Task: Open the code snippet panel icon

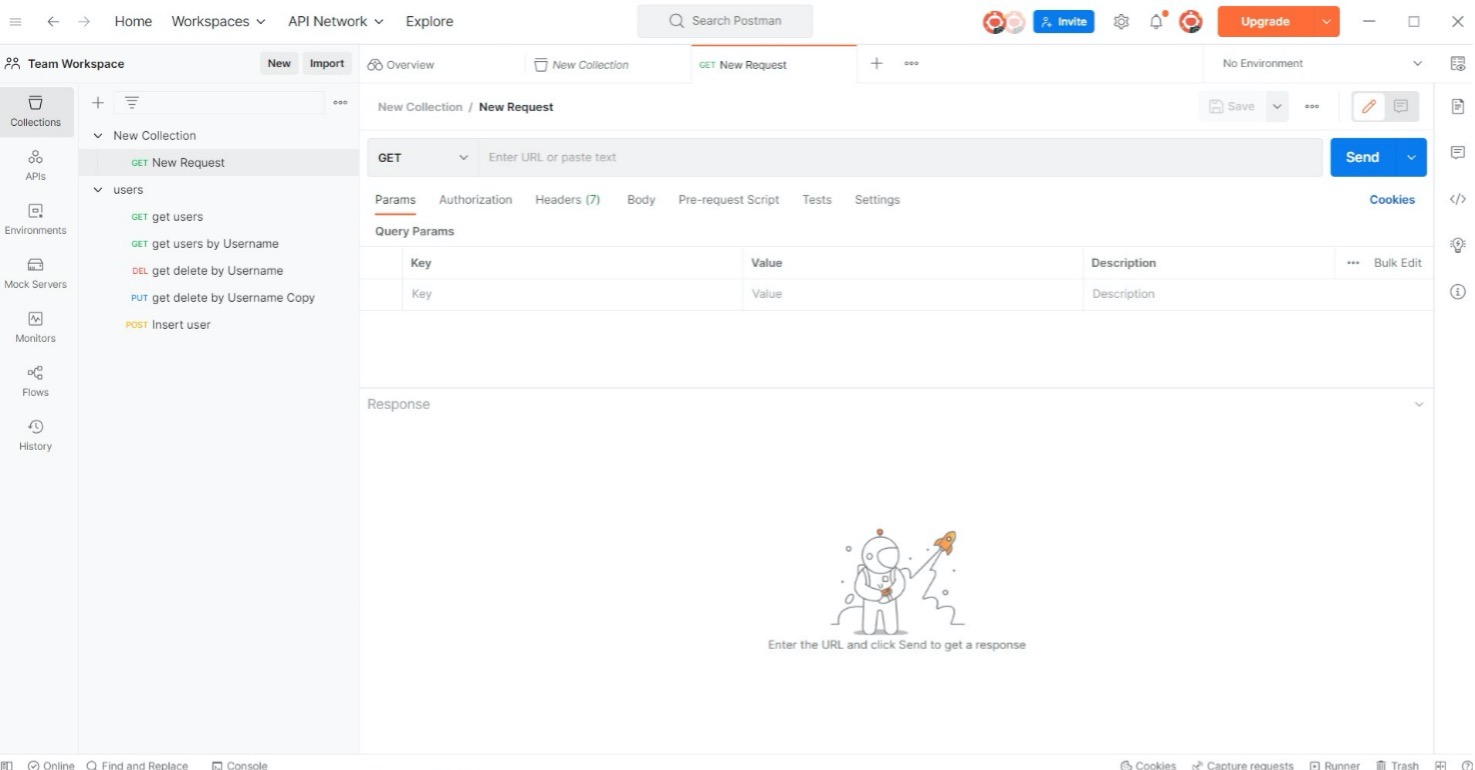Action: pos(1457,199)
